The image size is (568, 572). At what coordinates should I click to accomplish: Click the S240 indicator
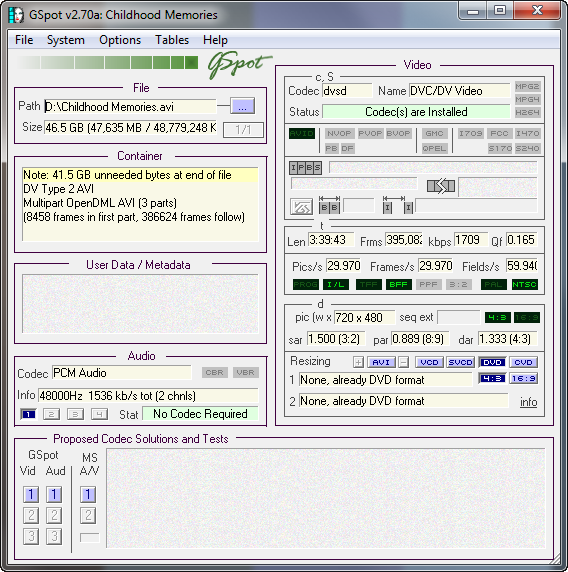click(x=527, y=148)
